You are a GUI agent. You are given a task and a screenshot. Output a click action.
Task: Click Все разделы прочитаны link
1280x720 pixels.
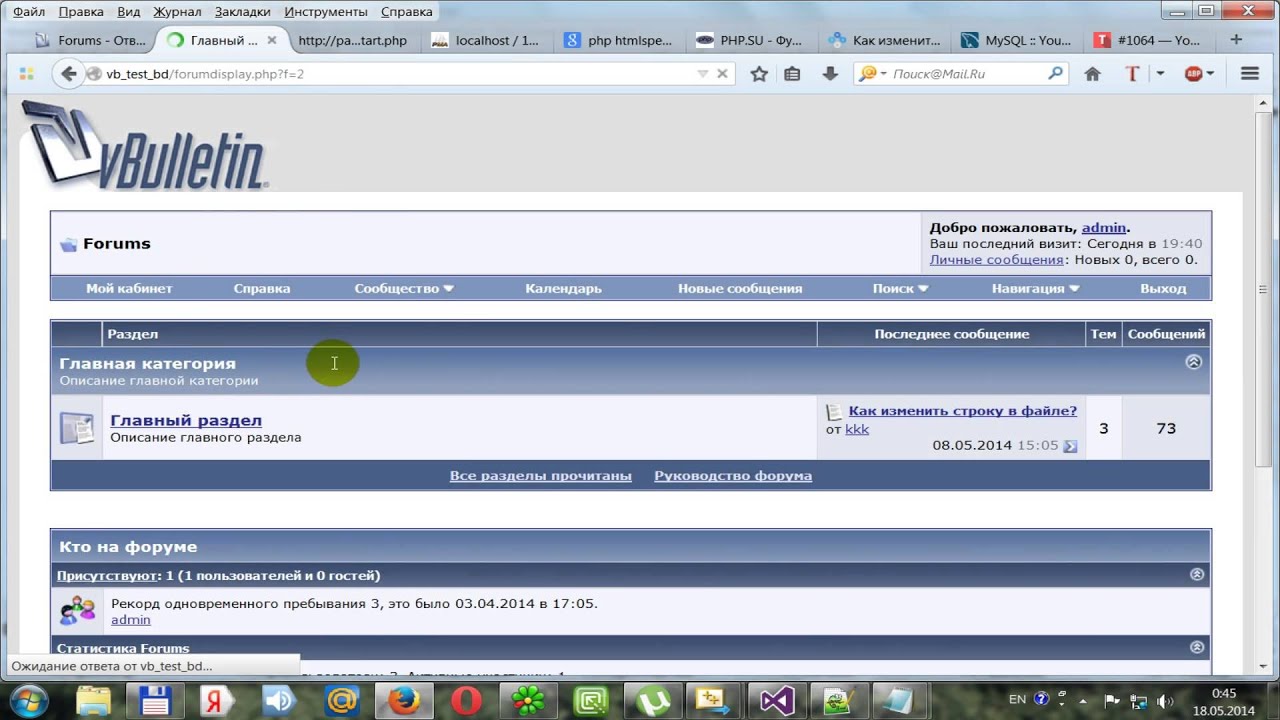[541, 476]
